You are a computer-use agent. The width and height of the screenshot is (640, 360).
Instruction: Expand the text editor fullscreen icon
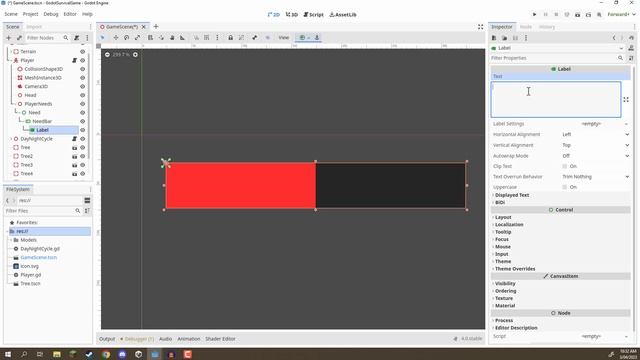pos(626,100)
